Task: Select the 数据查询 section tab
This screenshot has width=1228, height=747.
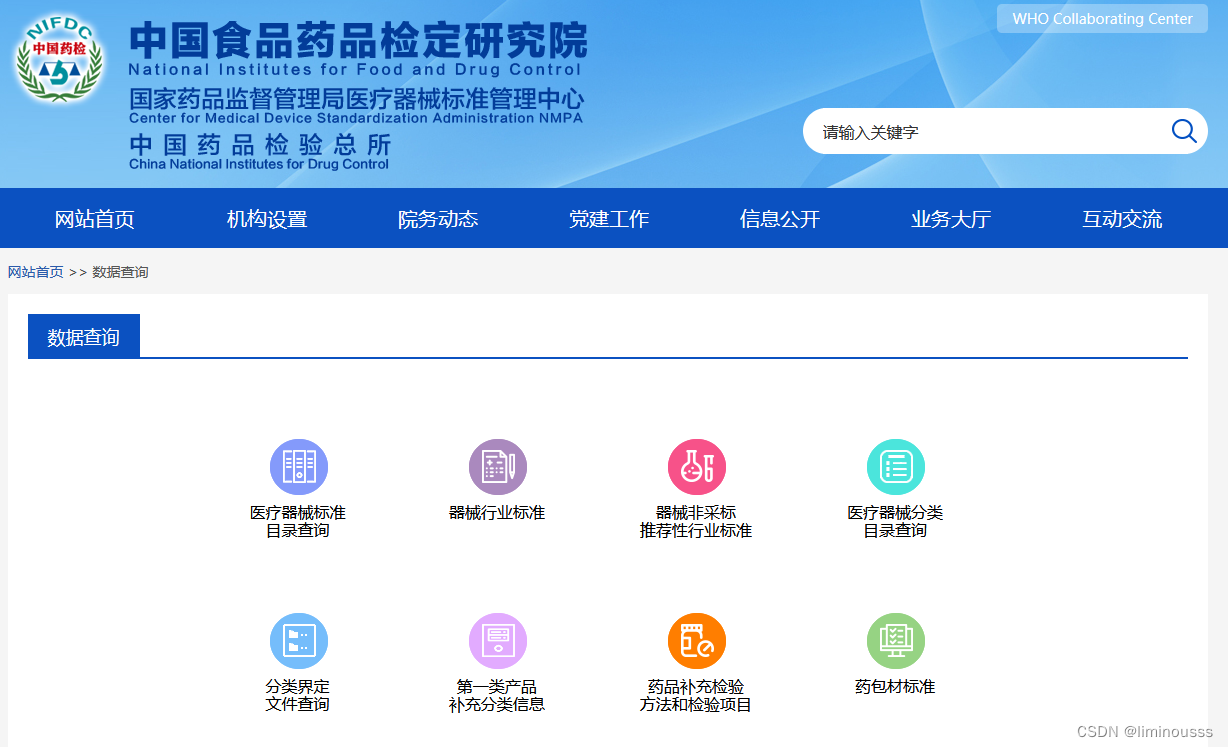Action: coord(84,337)
